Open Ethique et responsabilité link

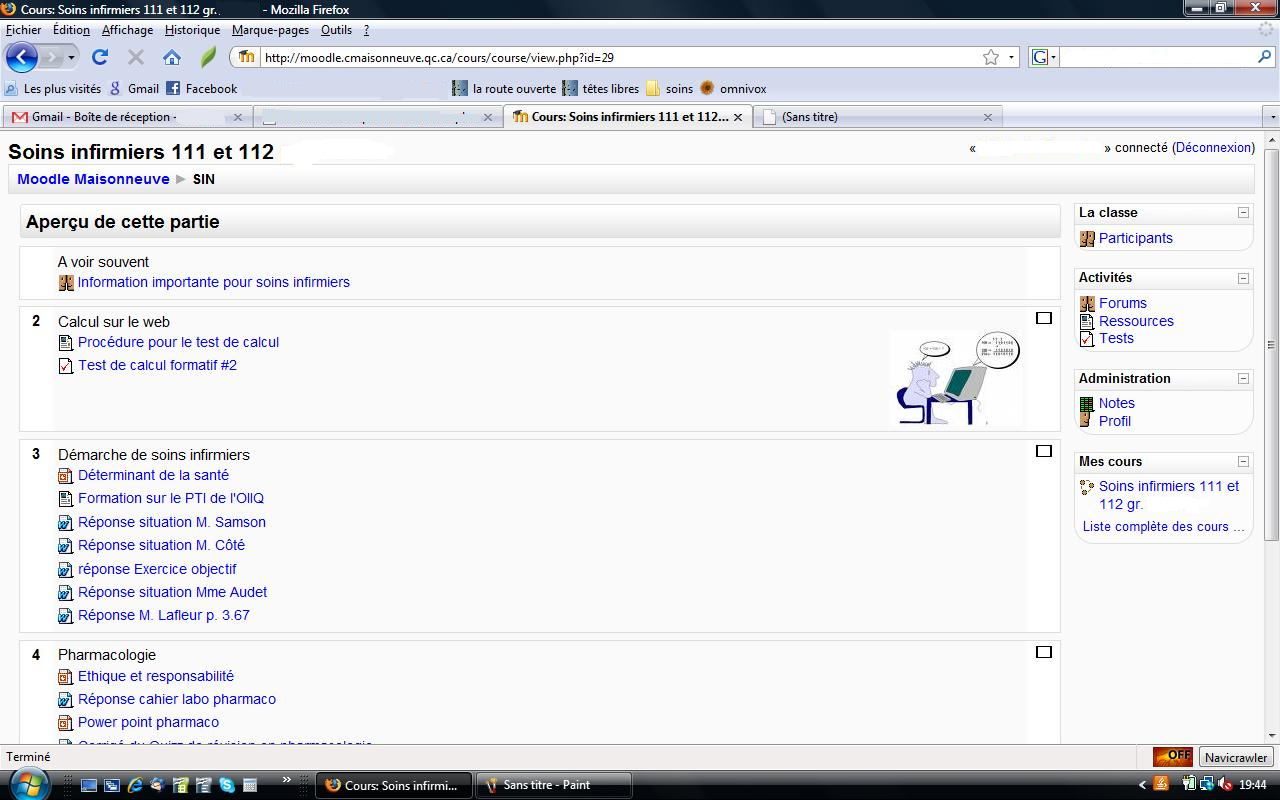(x=156, y=677)
